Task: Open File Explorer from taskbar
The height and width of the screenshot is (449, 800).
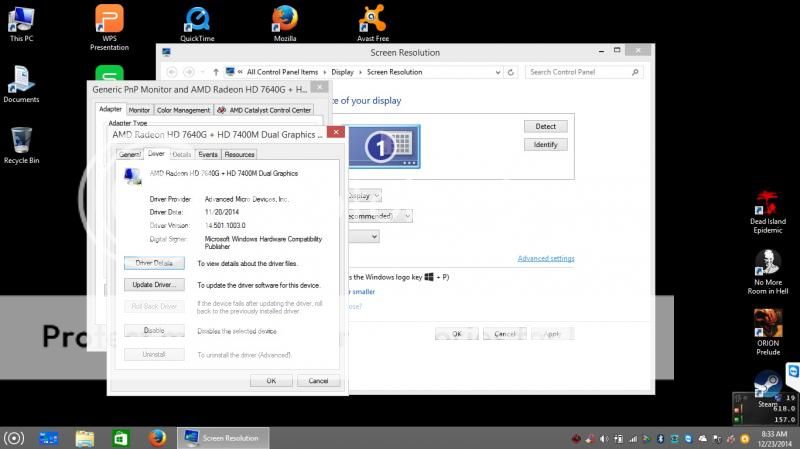Action: [x=85, y=438]
